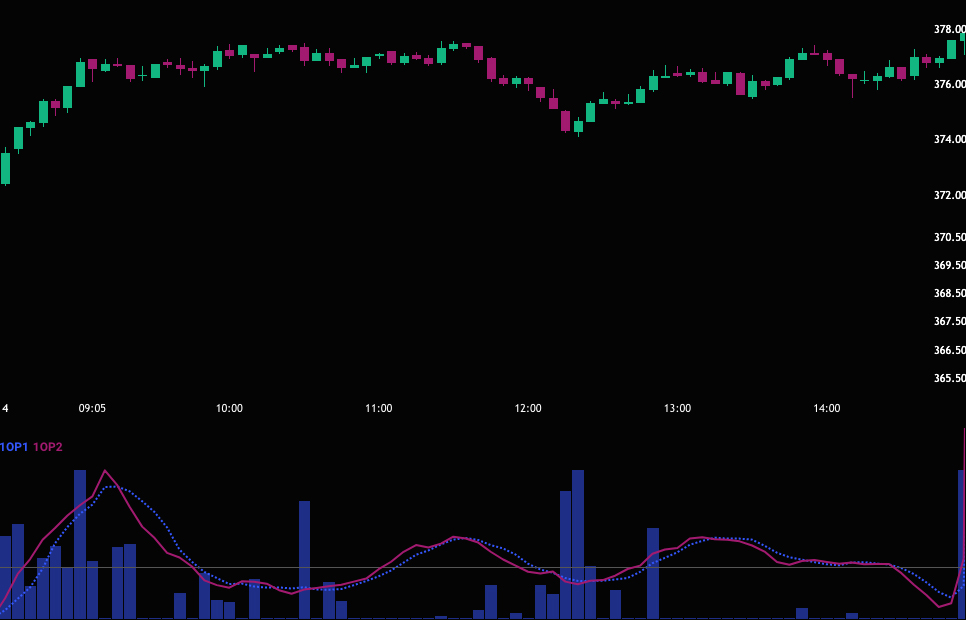Click the 370.50 price axis label

click(949, 238)
